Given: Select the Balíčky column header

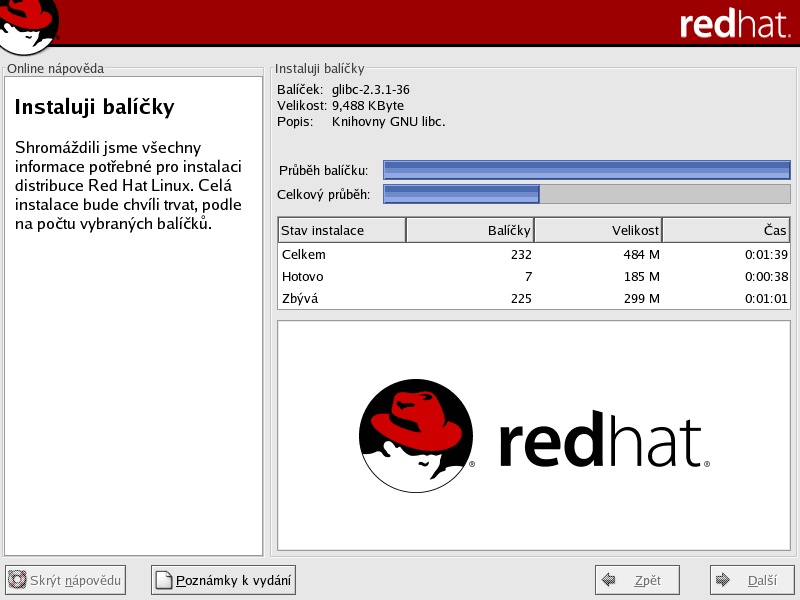Looking at the screenshot, I should point(470,231).
